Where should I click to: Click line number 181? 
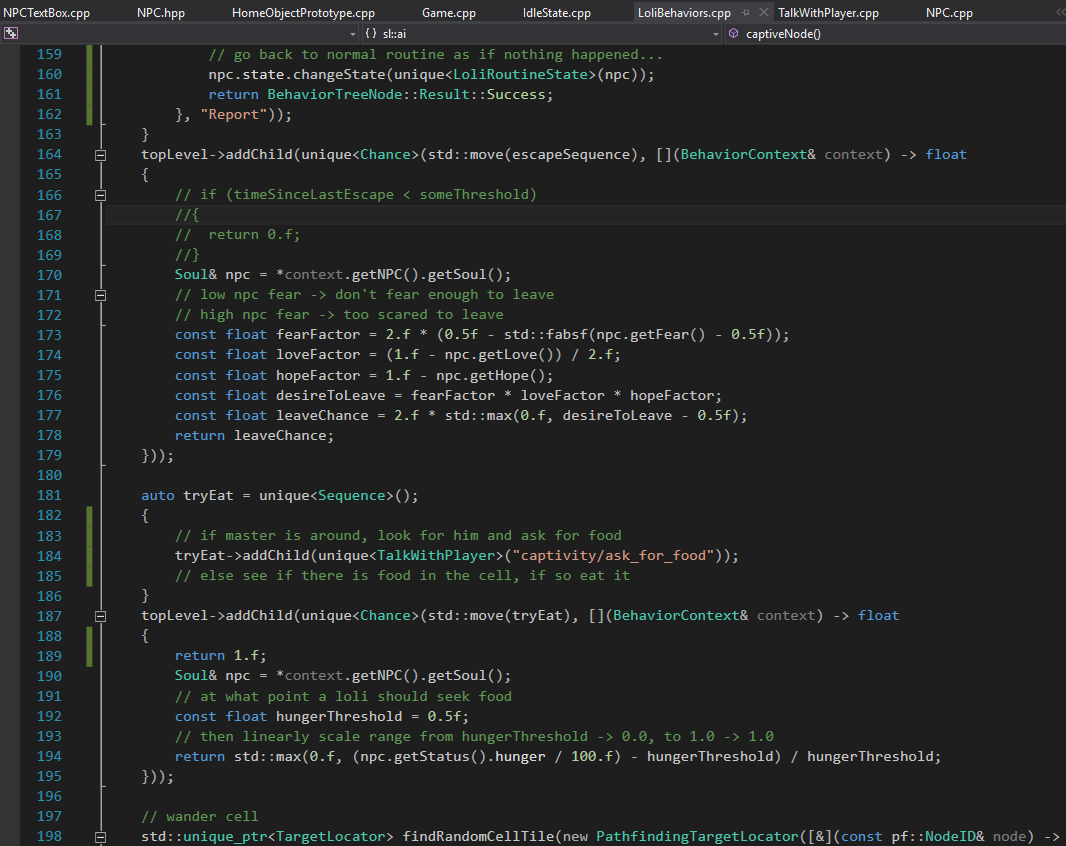49,496
